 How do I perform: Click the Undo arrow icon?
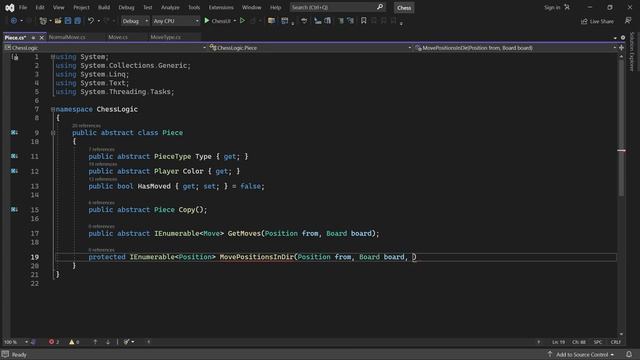91,21
